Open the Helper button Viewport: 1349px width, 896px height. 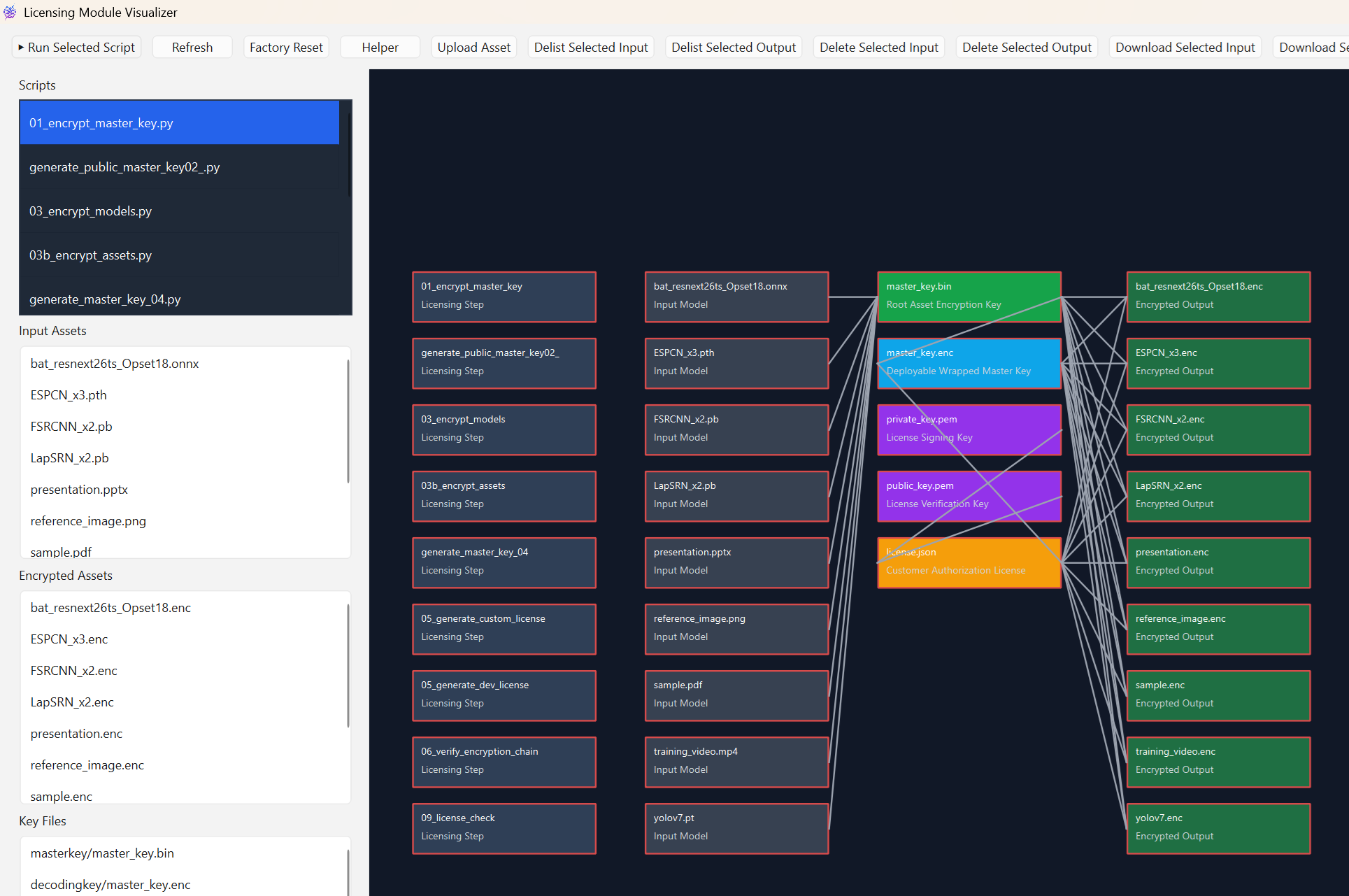380,48
